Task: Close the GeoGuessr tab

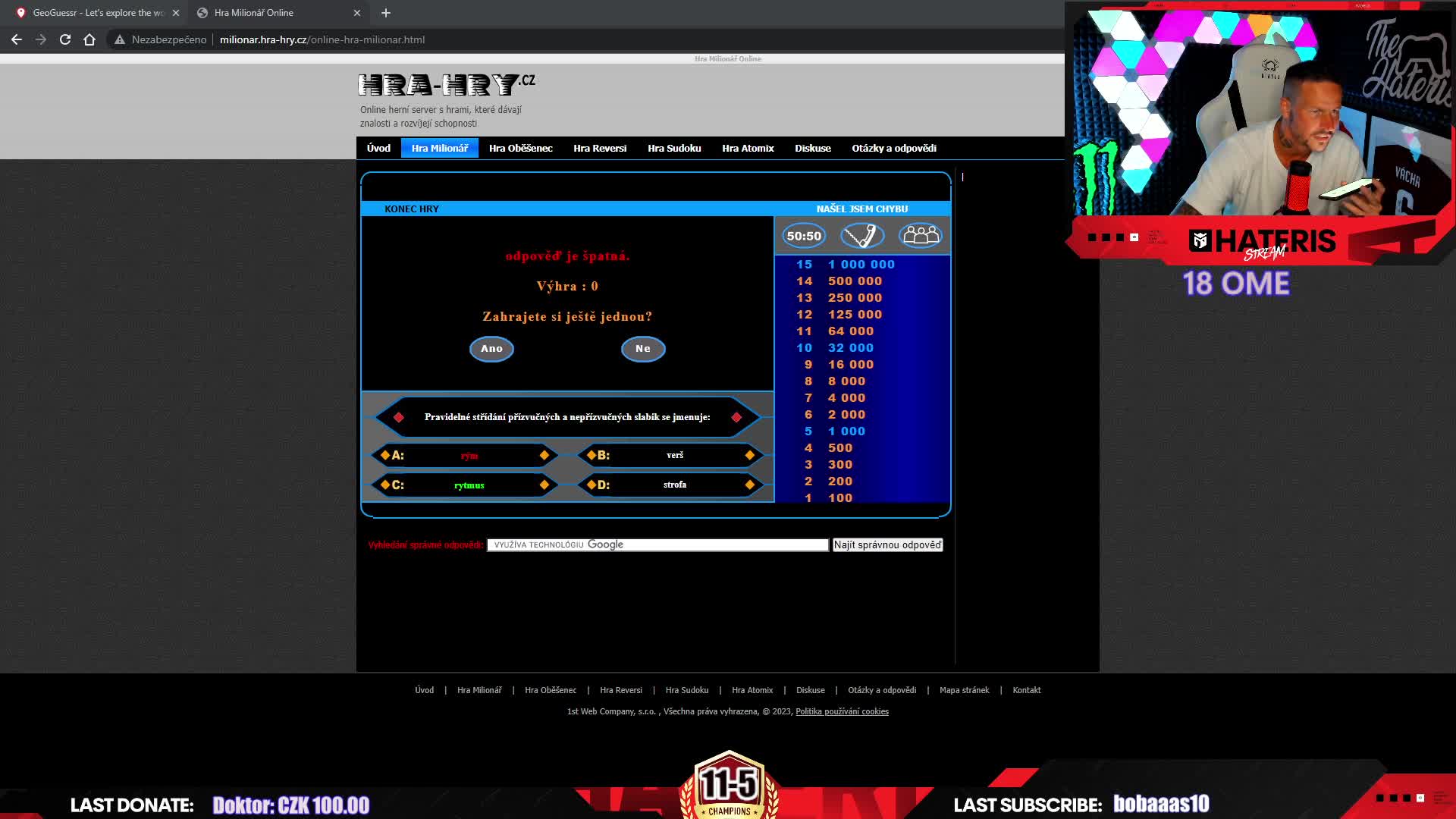Action: click(176, 13)
